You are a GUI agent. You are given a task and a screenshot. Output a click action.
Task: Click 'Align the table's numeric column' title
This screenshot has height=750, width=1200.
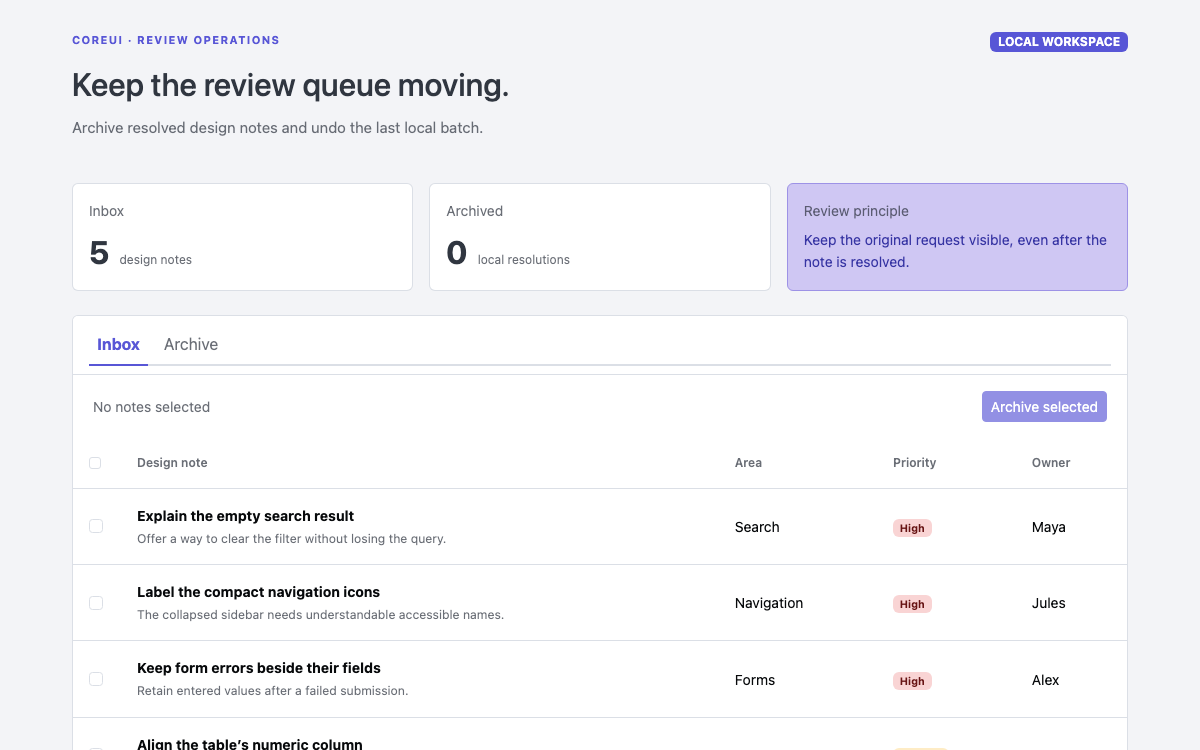pos(250,744)
